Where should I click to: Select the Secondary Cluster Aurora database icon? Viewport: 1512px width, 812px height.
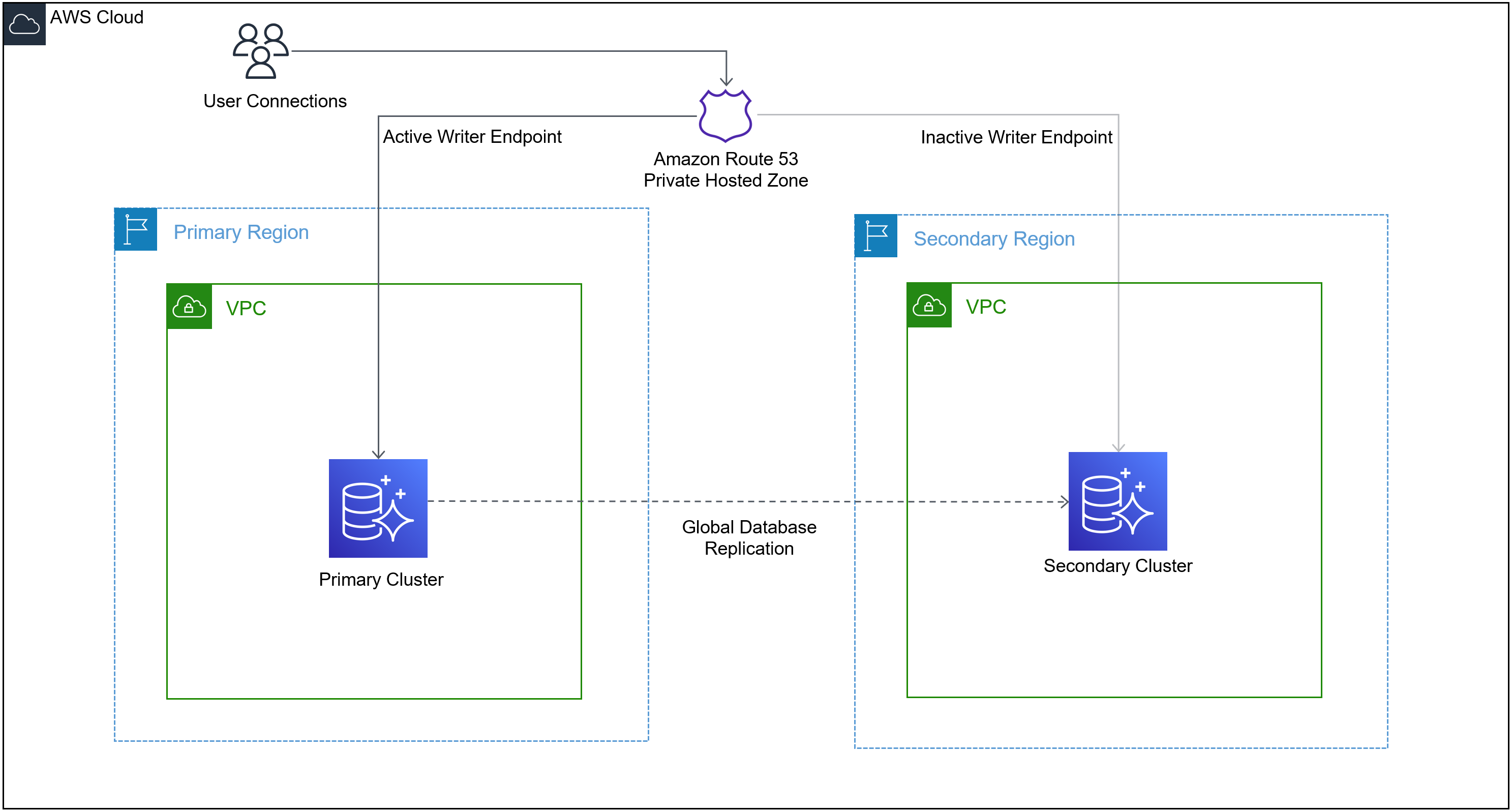click(x=1117, y=501)
